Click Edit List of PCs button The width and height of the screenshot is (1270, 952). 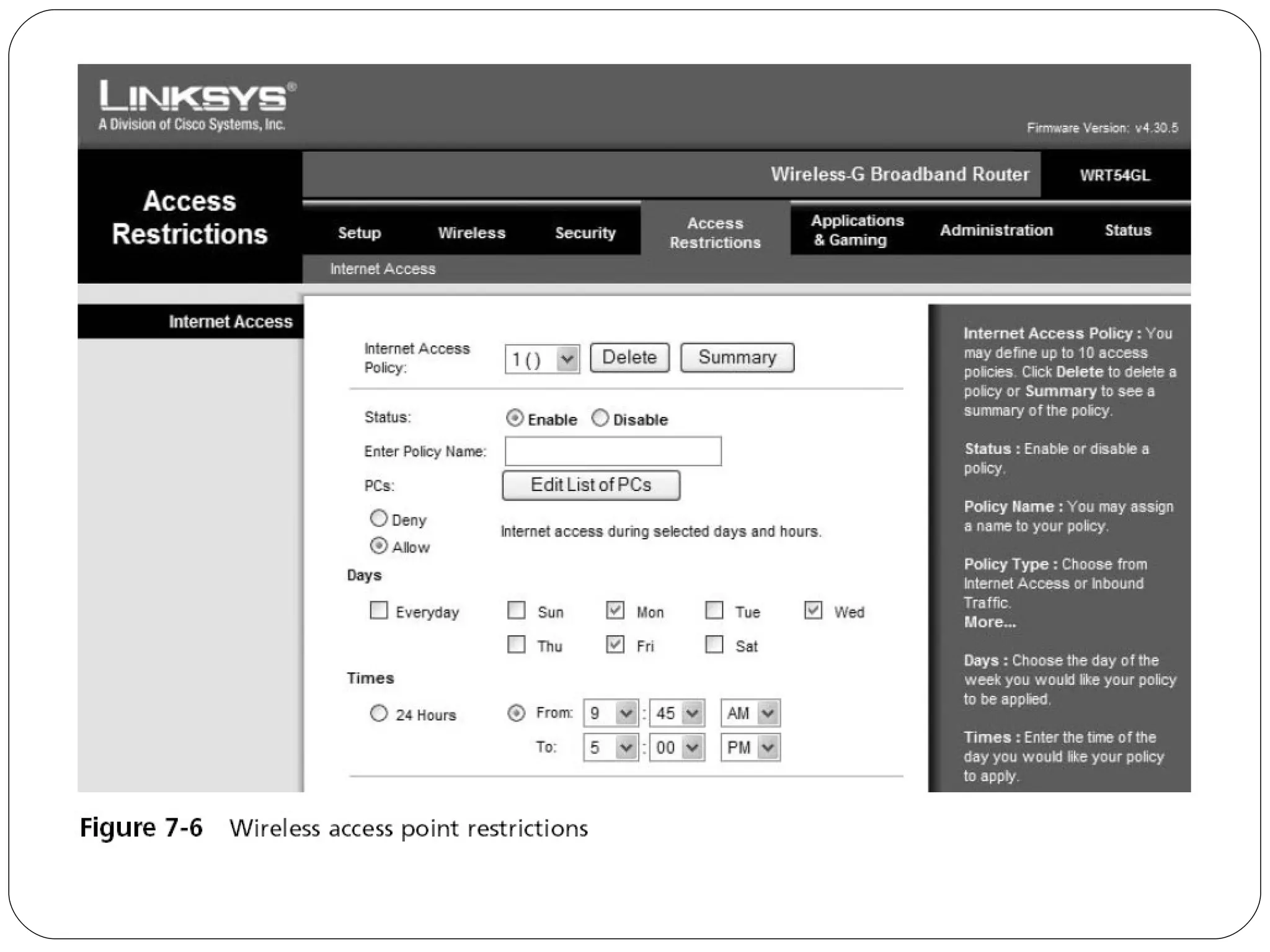(590, 485)
